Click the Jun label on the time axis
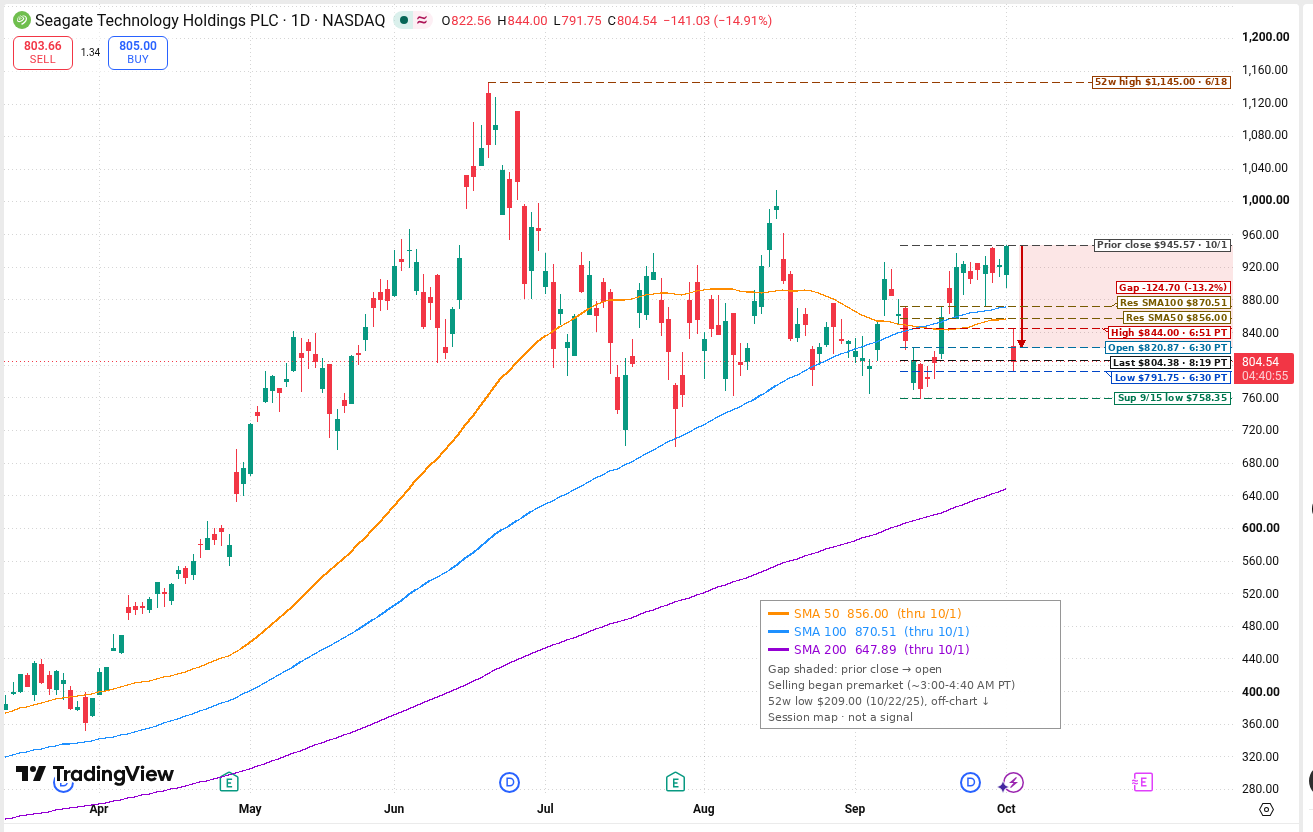The height and width of the screenshot is (832, 1313). point(394,808)
